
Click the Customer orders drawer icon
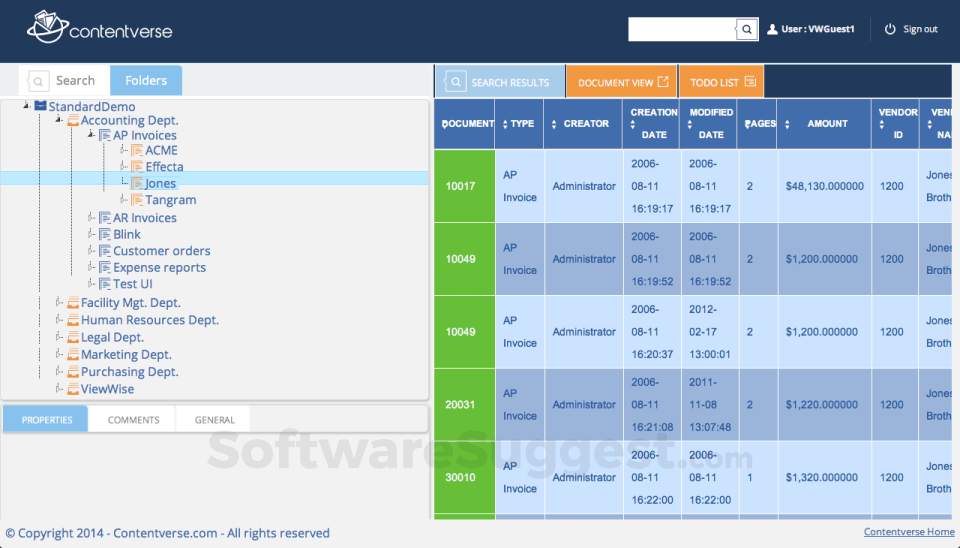coord(105,251)
